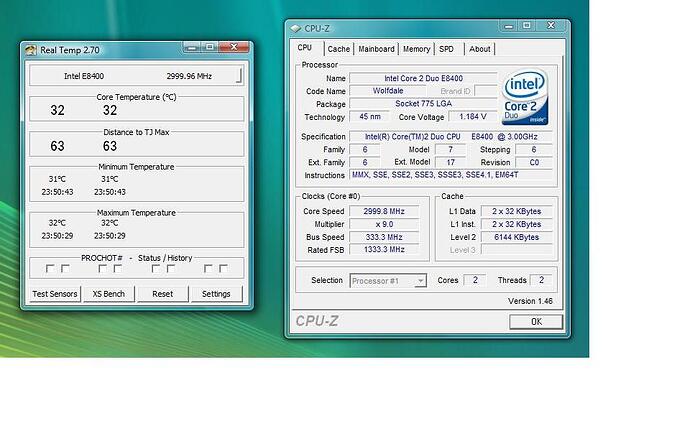Click the L1 Data value '2 x 32 KBytes'
This screenshot has width=690, height=431.
[517, 211]
